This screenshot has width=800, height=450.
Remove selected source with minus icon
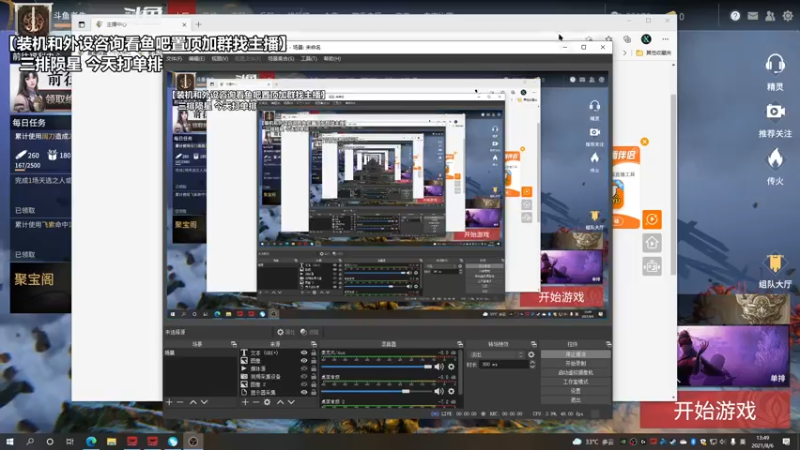[x=256, y=402]
